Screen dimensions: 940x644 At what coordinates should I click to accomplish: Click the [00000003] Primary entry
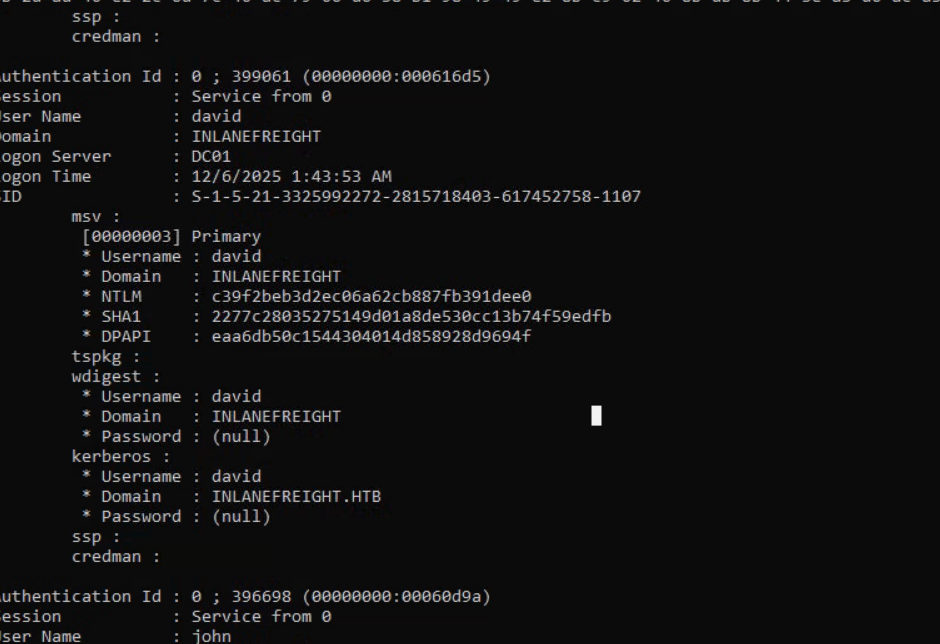pyautogui.click(x=171, y=236)
